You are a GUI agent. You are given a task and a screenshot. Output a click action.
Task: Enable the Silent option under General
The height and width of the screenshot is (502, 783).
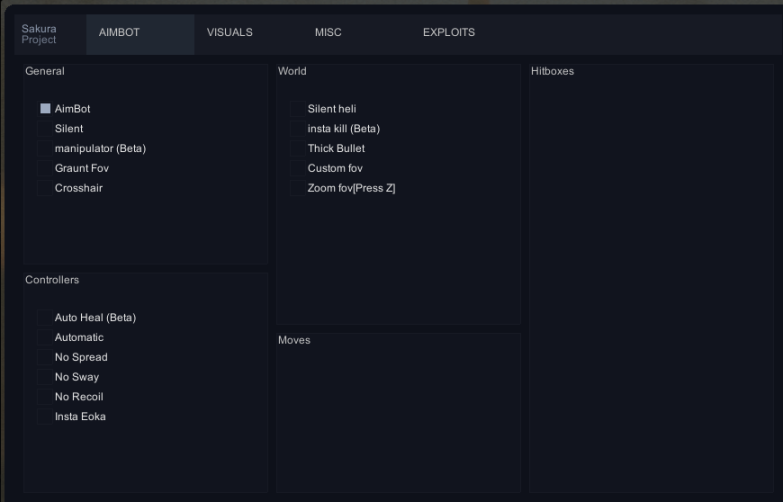(45, 129)
